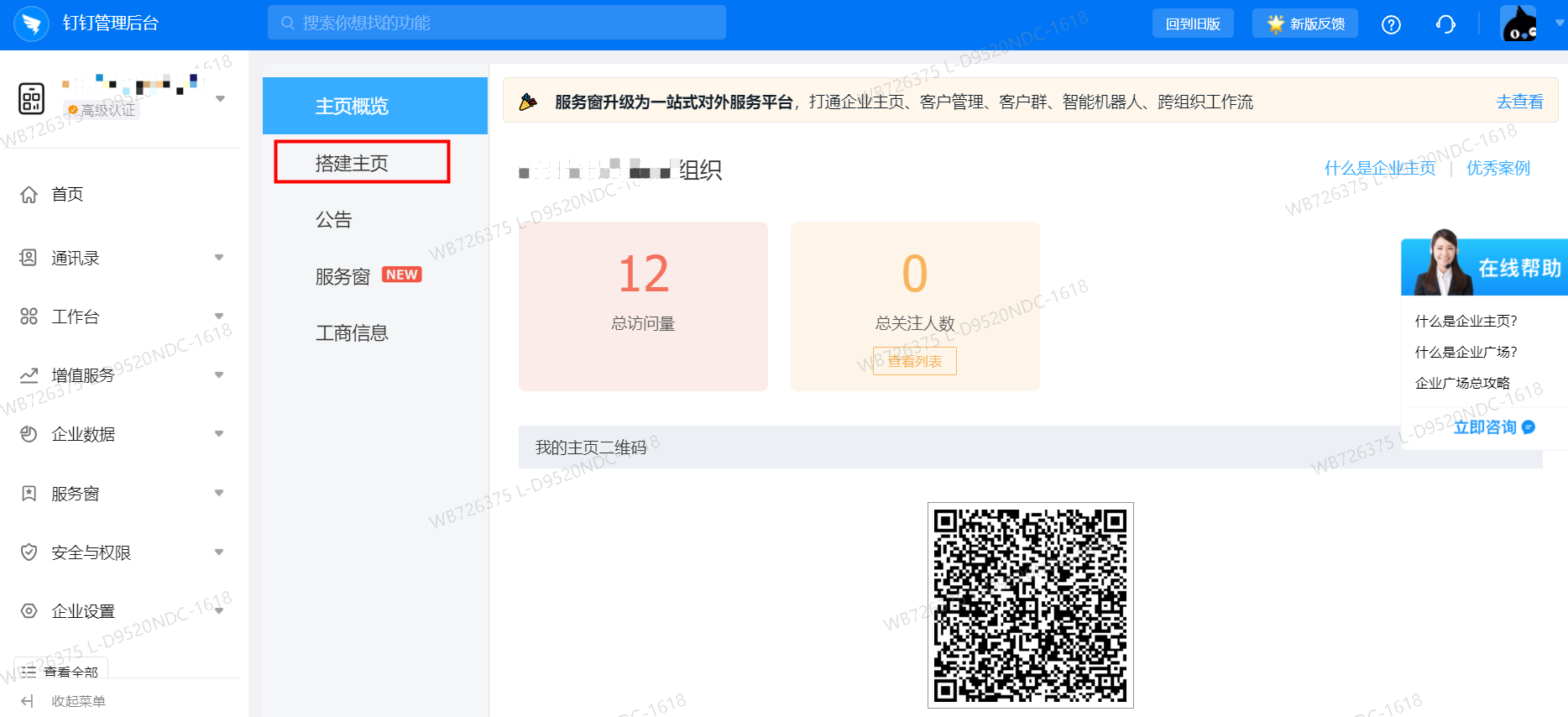Click the 工作台 workbench grid icon
Image resolution: width=1568 pixels, height=717 pixels.
point(29,317)
